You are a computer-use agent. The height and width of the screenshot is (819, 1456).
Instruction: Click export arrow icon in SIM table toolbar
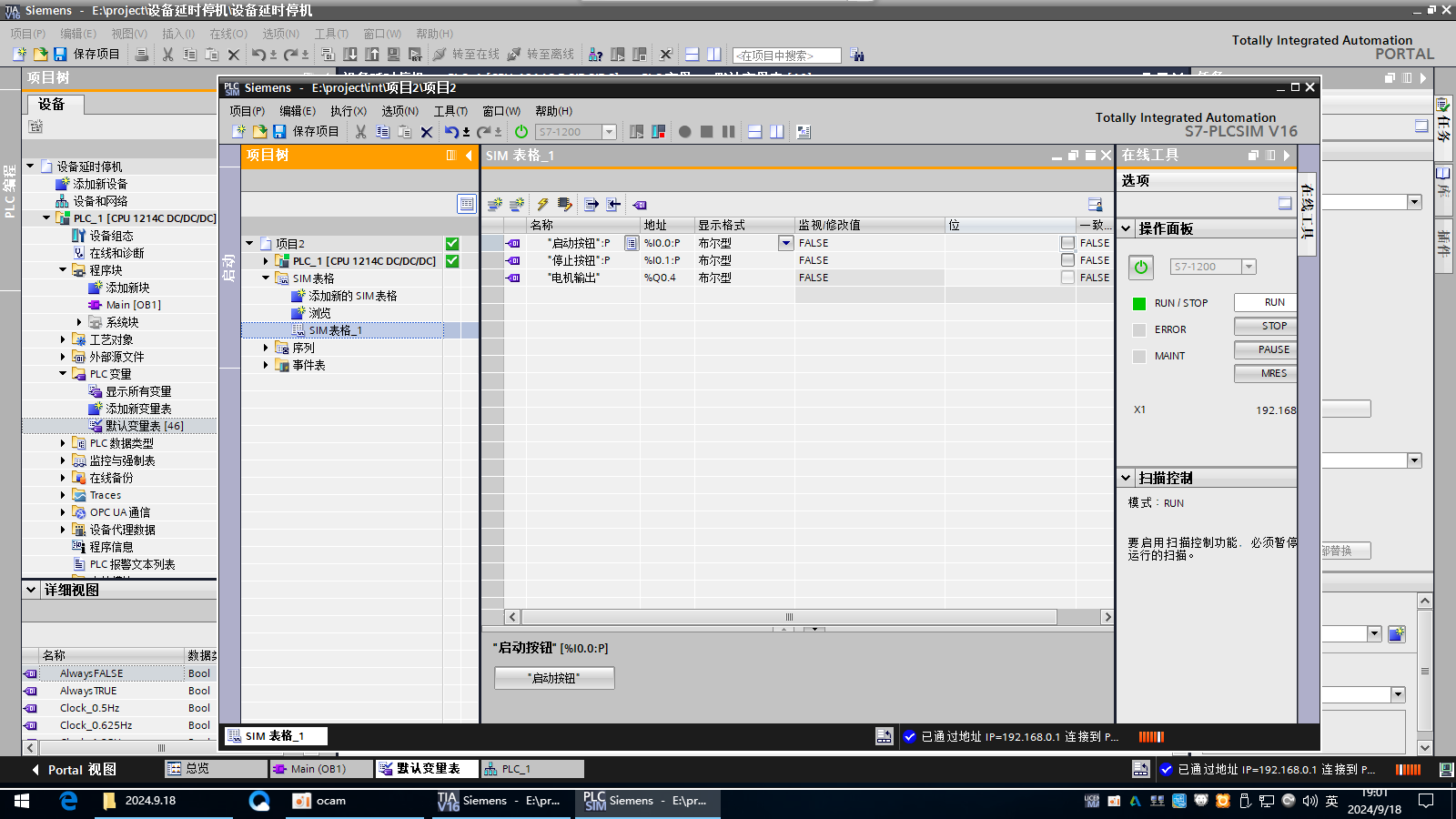(591, 205)
